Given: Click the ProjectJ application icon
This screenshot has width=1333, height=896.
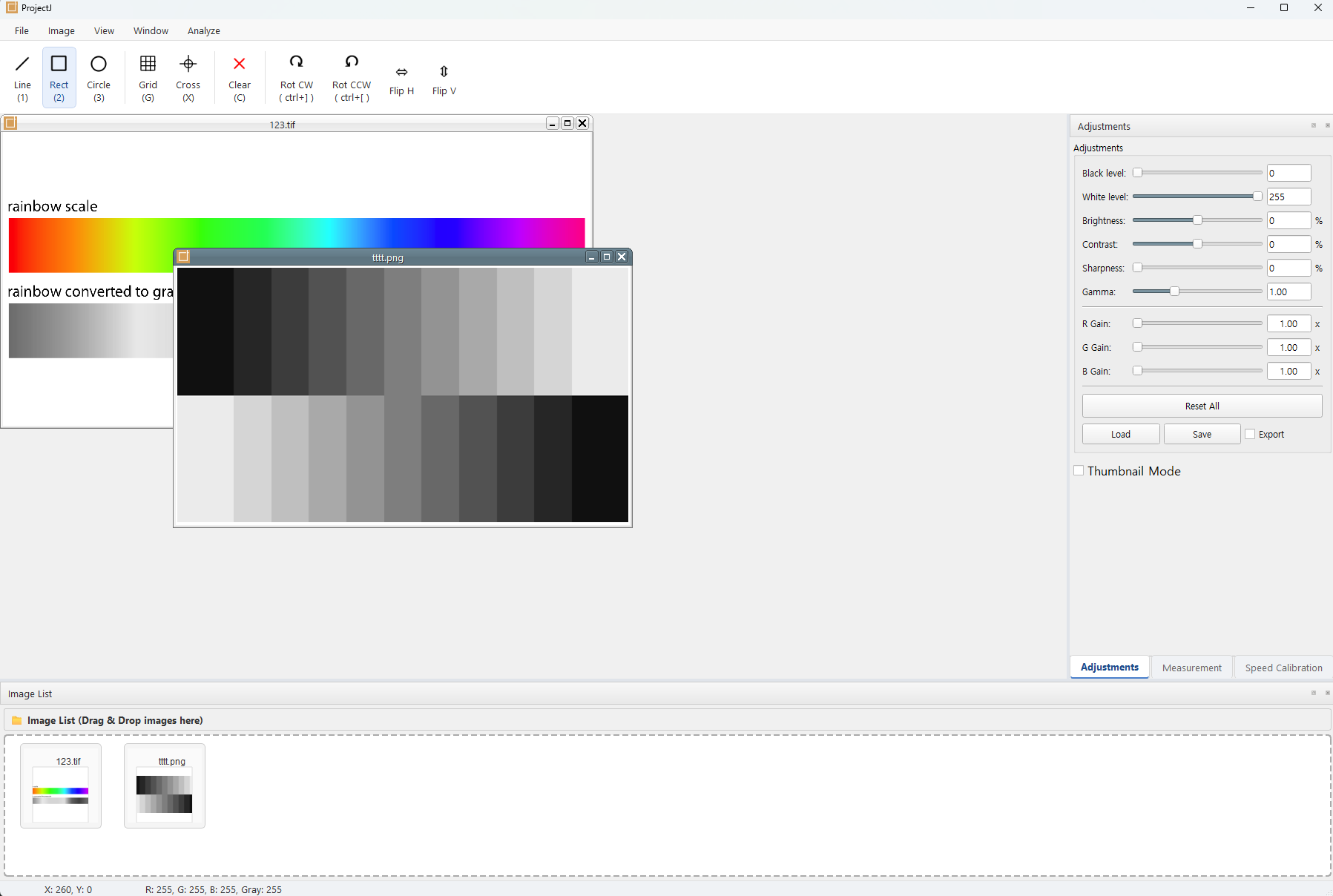Looking at the screenshot, I should click(x=11, y=7).
